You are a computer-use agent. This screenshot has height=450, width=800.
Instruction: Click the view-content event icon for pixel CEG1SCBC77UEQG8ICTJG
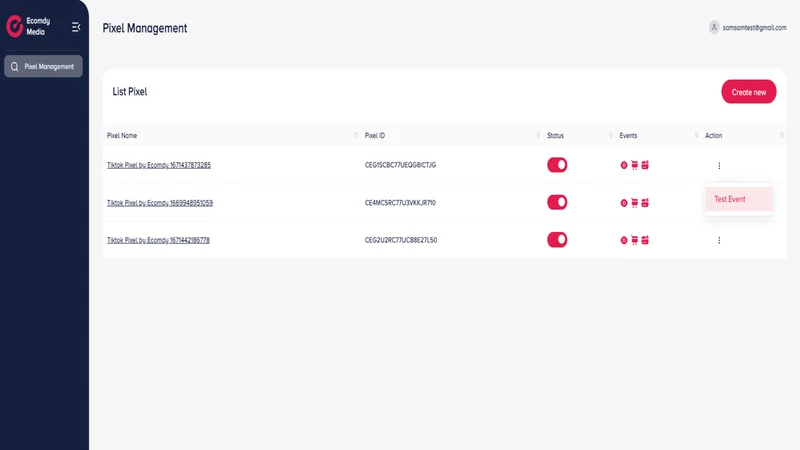[x=623, y=165]
